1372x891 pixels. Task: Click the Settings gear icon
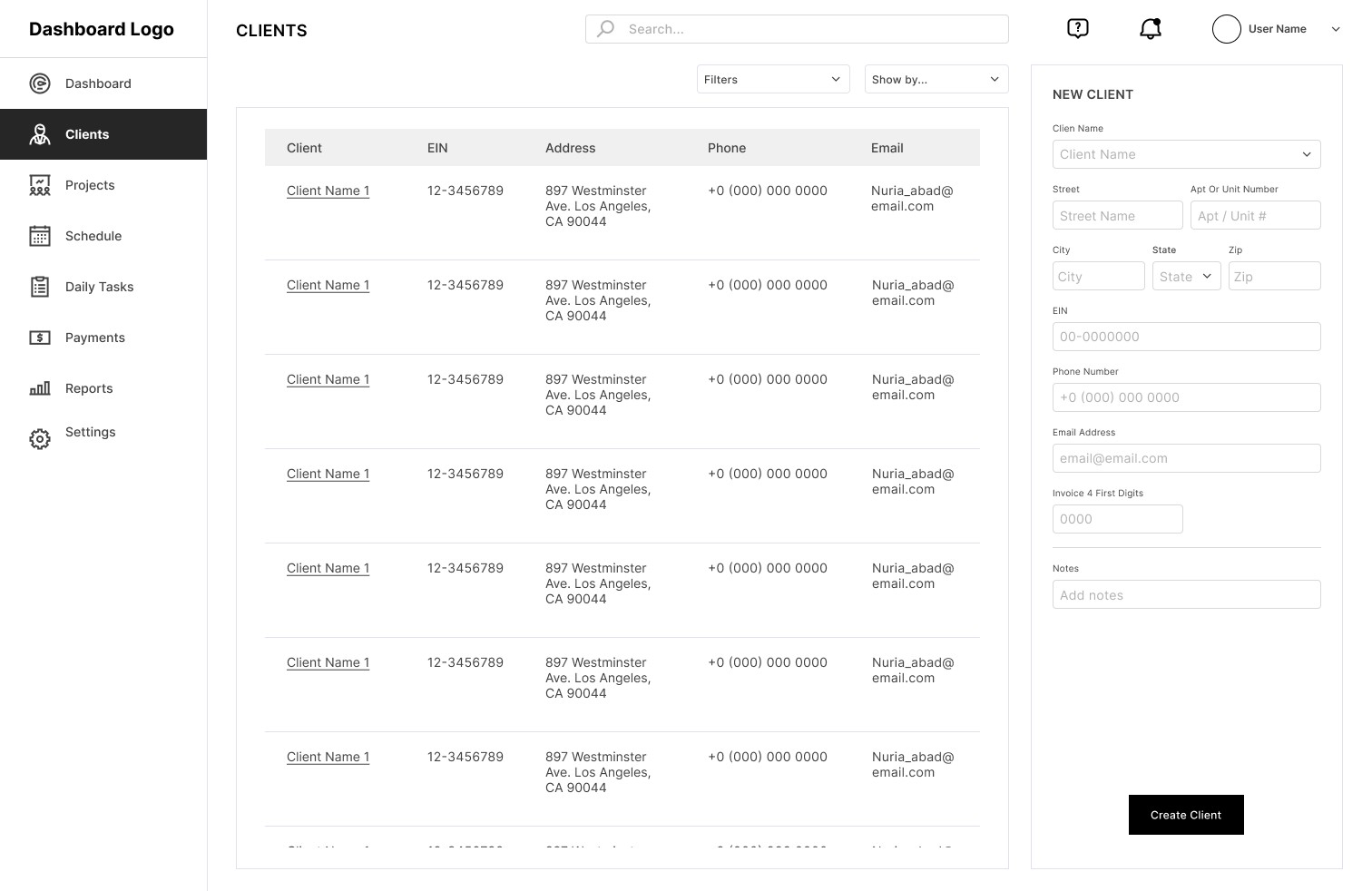point(40,439)
